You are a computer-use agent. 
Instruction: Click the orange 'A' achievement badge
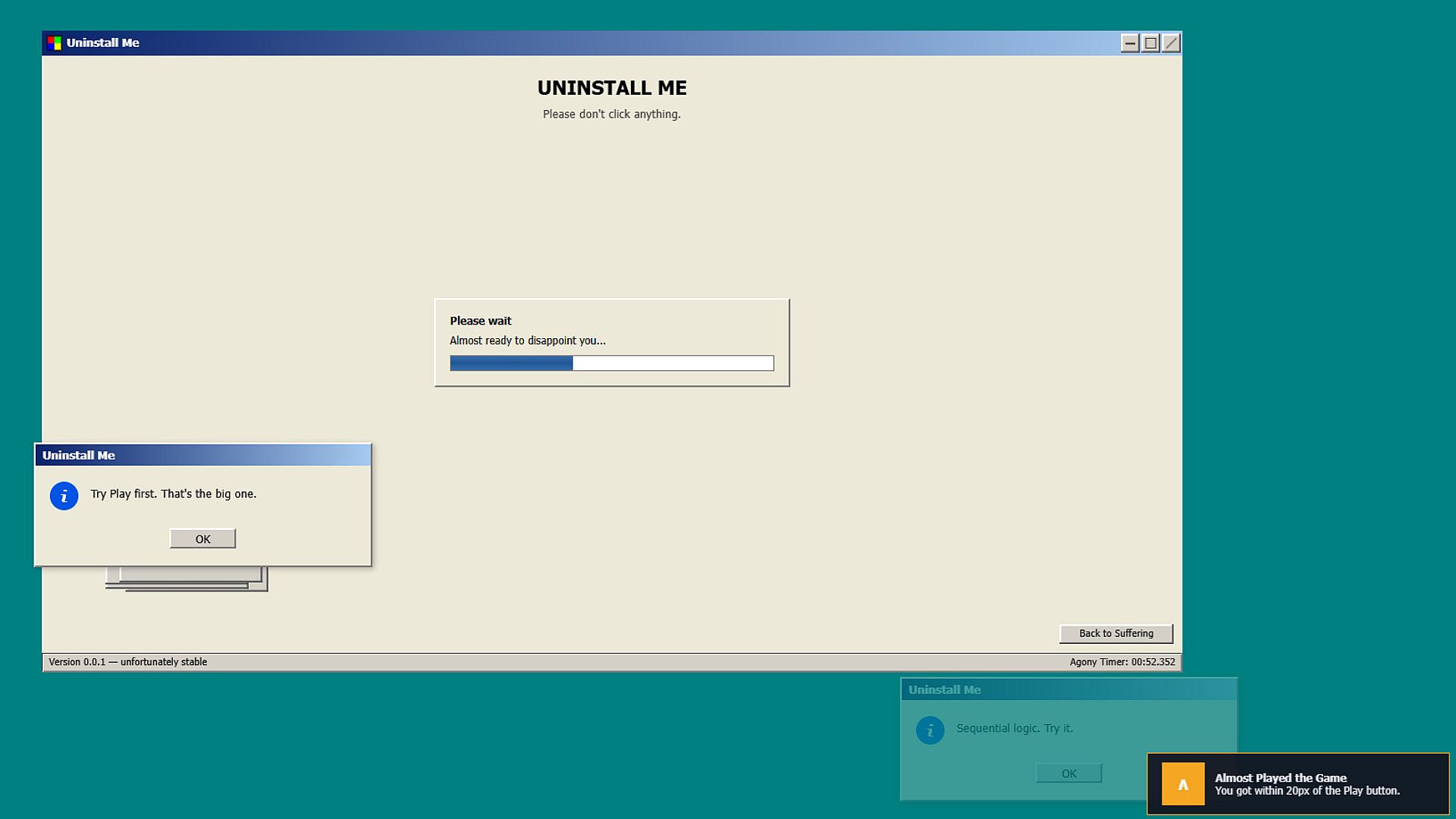(x=1183, y=783)
